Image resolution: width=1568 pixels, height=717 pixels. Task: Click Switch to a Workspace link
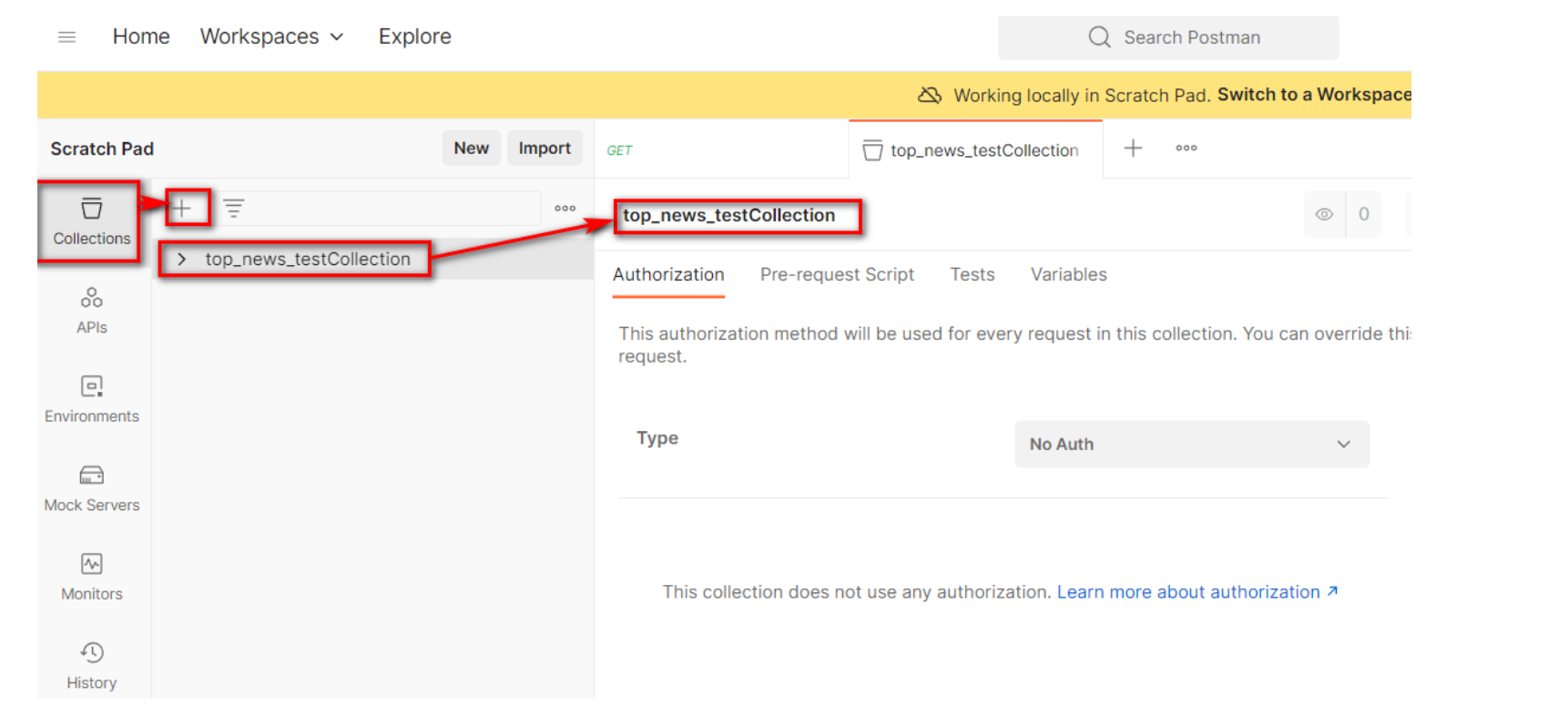1314,95
